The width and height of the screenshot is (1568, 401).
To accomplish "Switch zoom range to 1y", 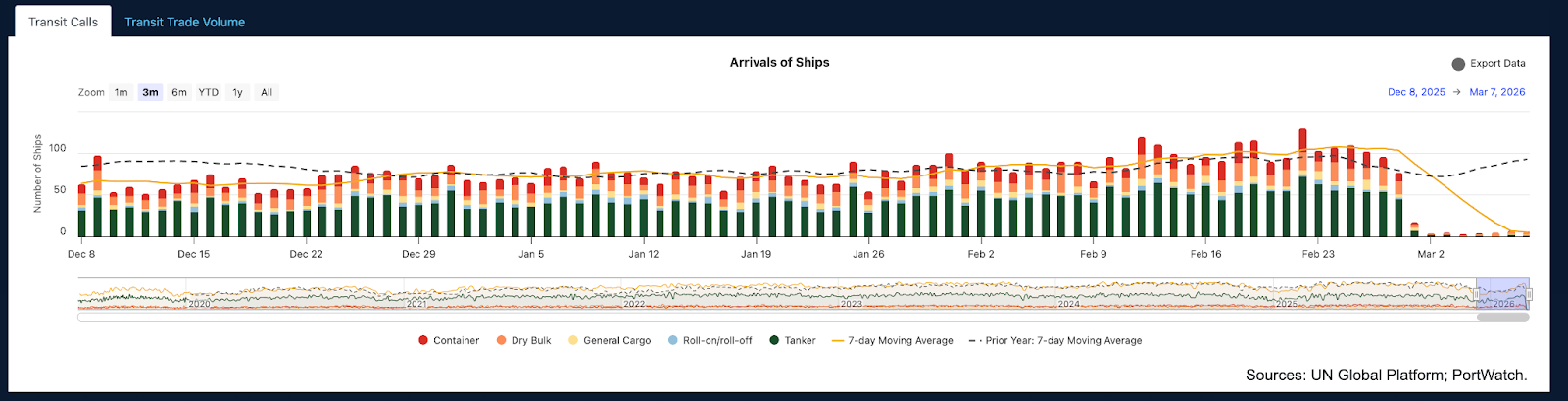I will click(237, 92).
